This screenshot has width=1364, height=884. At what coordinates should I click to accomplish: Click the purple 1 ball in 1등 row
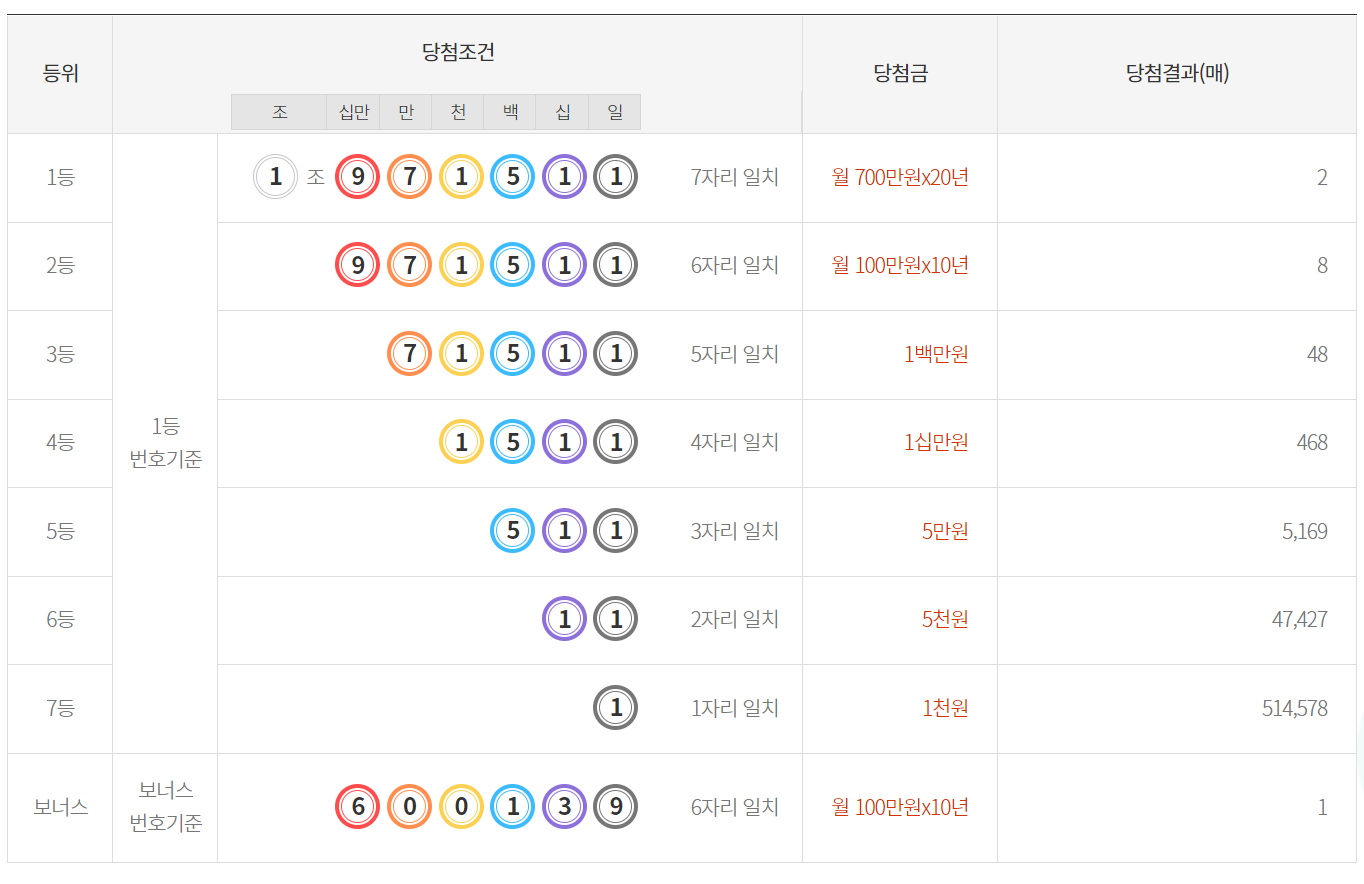point(564,177)
